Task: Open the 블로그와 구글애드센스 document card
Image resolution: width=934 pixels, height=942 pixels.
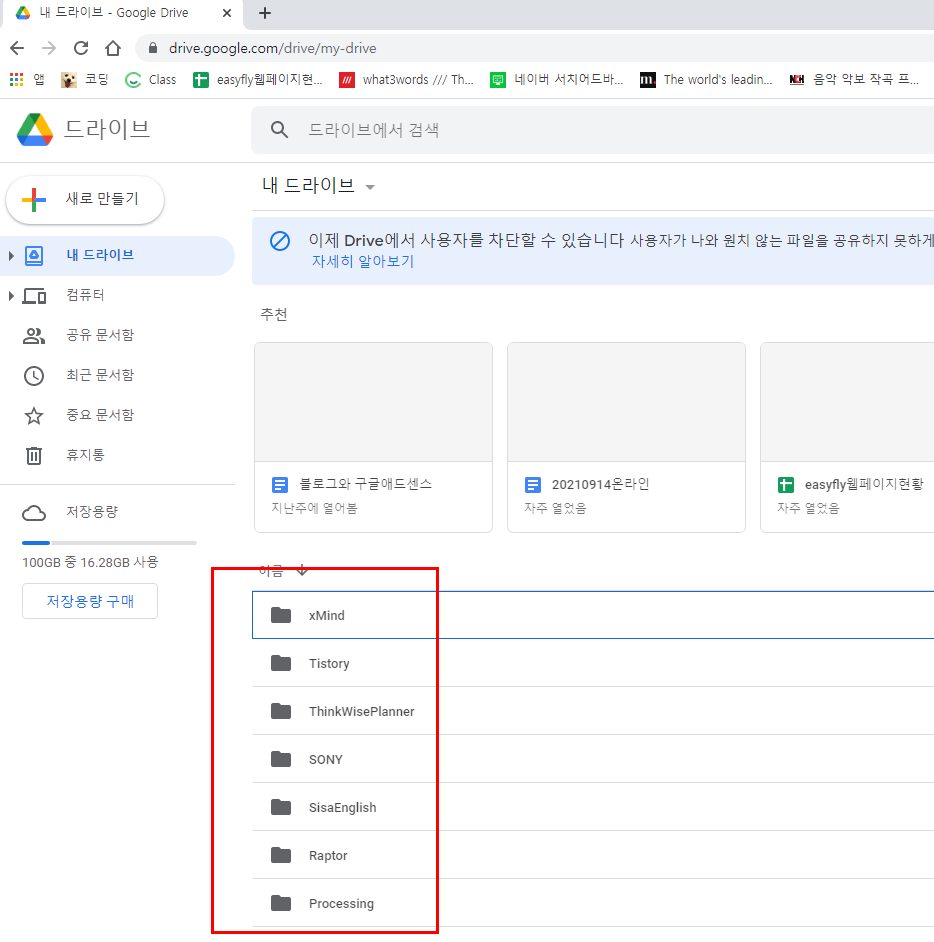Action: [373, 437]
